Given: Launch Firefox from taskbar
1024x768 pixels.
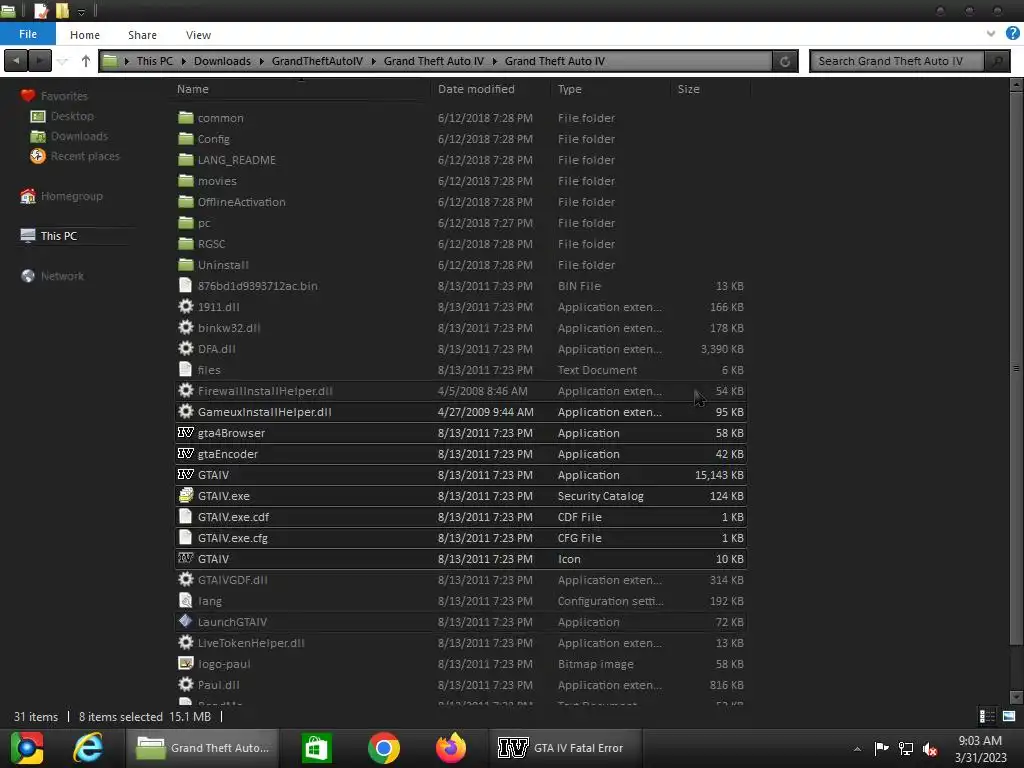Looking at the screenshot, I should 451,748.
